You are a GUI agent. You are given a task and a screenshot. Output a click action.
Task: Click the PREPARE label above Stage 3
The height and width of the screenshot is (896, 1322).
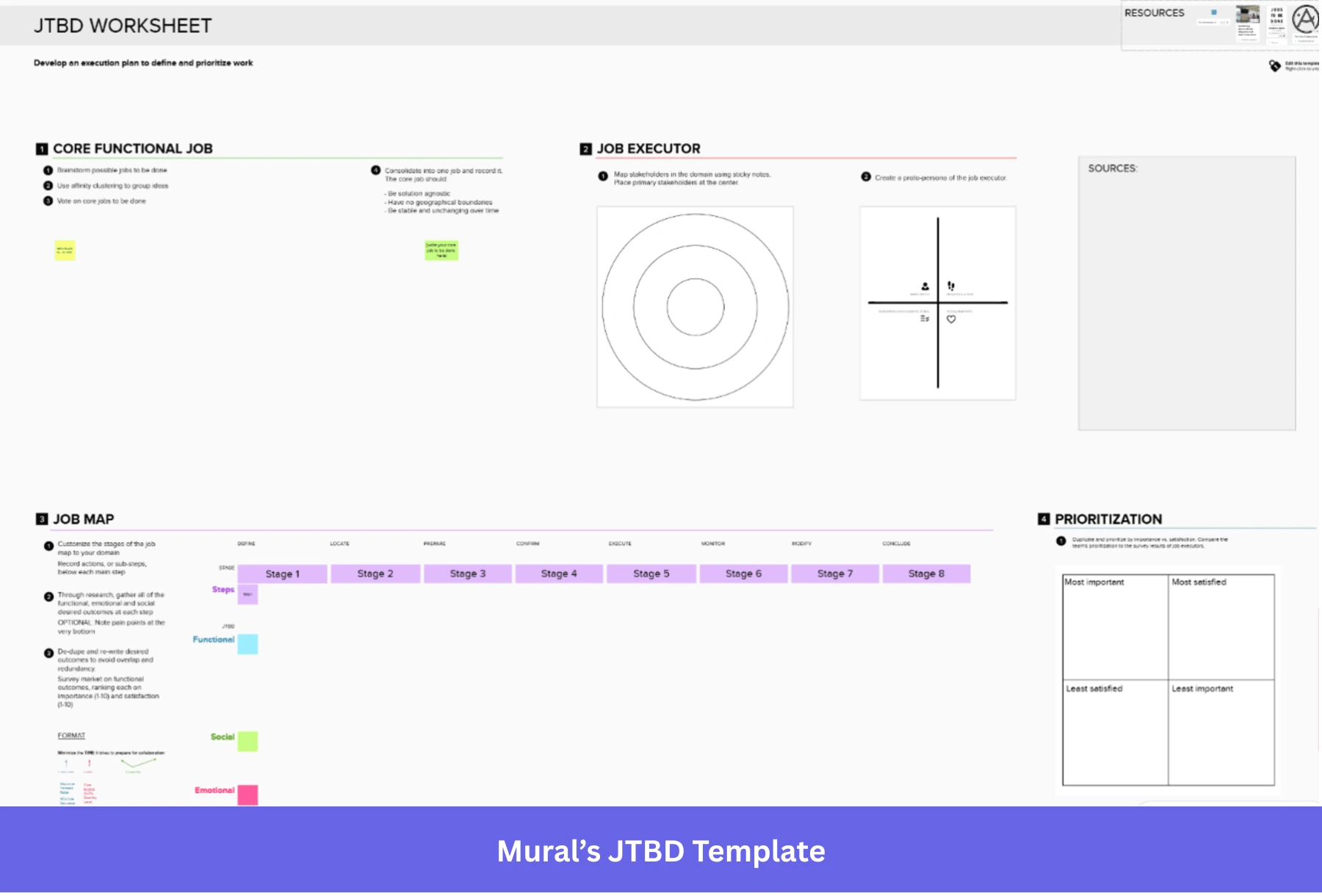[435, 543]
